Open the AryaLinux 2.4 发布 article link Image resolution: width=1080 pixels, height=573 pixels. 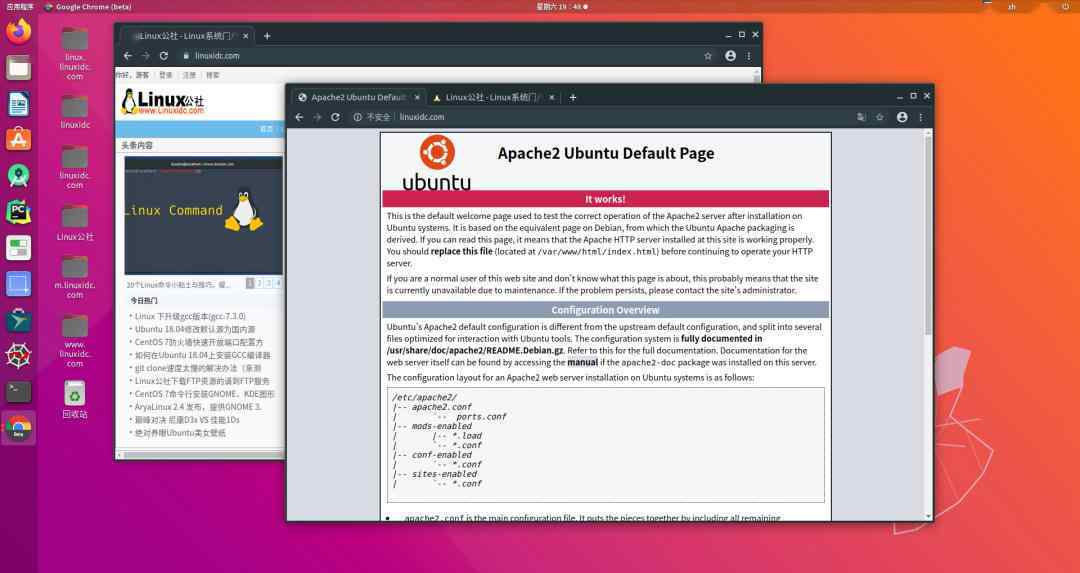coord(198,407)
